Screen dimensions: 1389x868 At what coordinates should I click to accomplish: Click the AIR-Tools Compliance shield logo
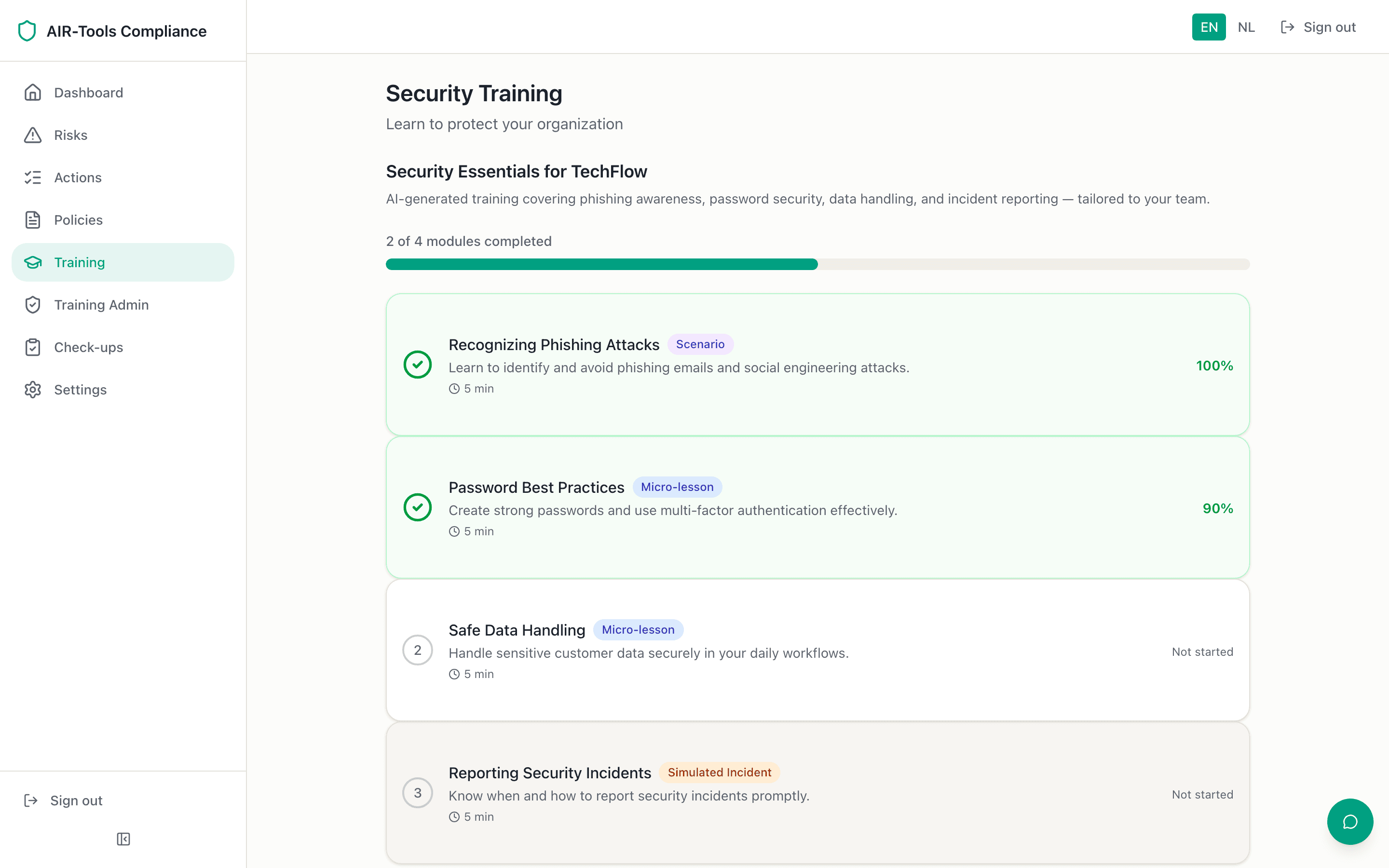coord(27,31)
